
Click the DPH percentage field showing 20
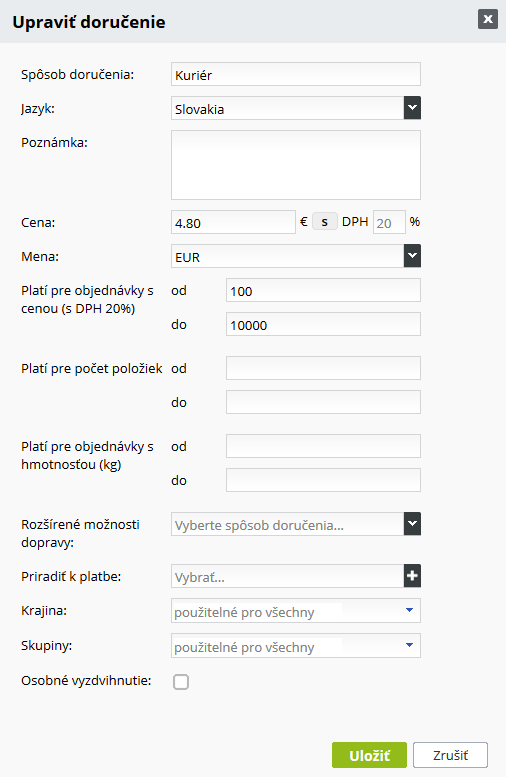389,222
